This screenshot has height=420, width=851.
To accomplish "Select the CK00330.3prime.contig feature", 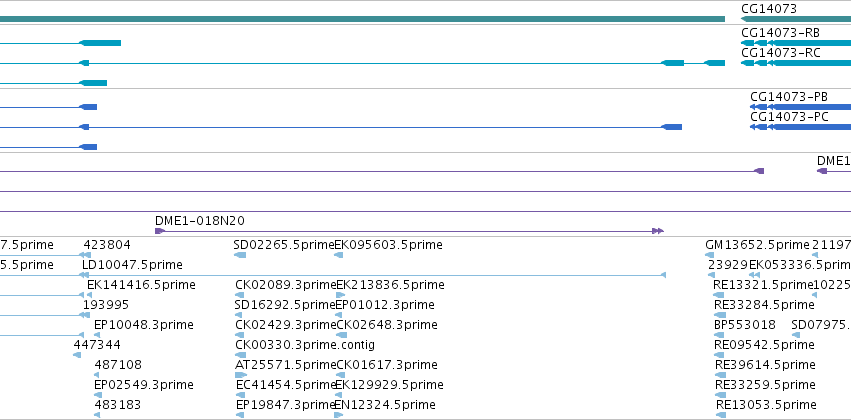I will click(240, 355).
